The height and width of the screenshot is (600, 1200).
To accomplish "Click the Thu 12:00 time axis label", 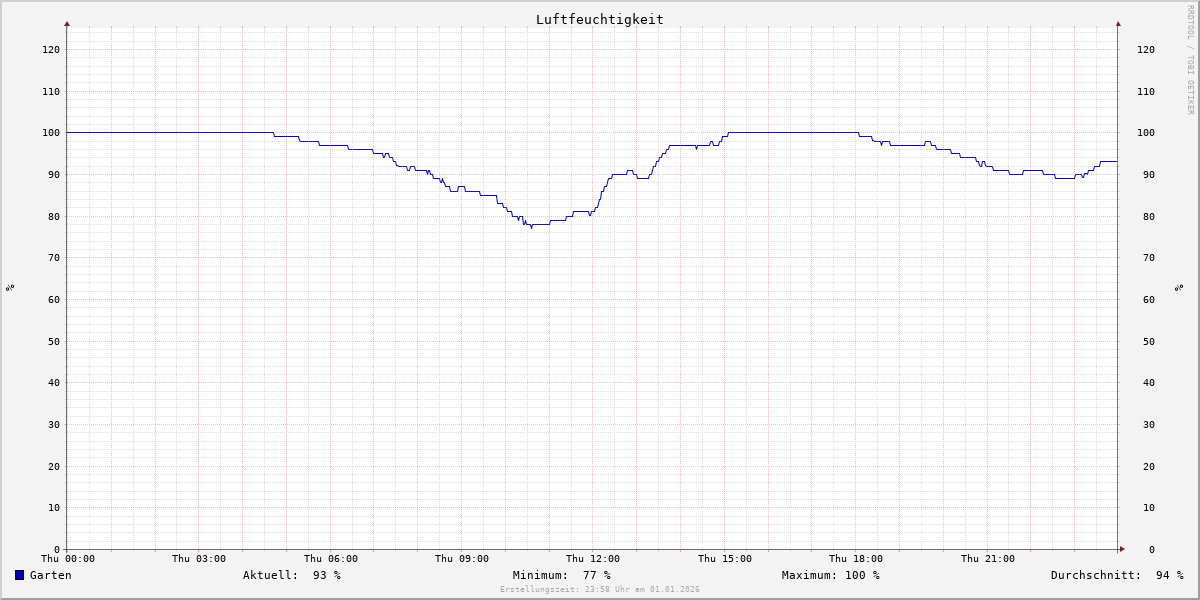I will [x=593, y=559].
